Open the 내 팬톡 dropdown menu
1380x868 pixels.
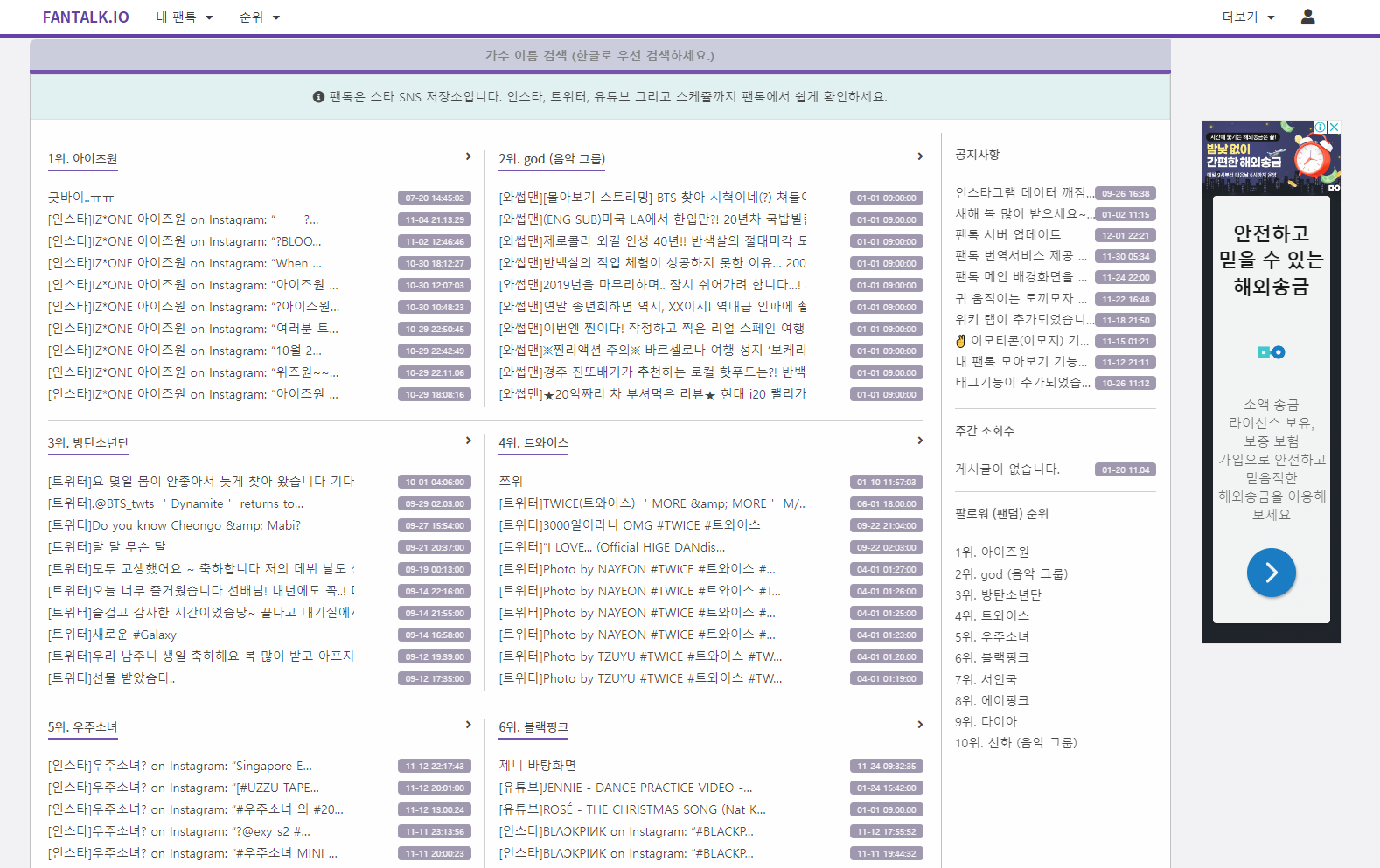tap(184, 17)
